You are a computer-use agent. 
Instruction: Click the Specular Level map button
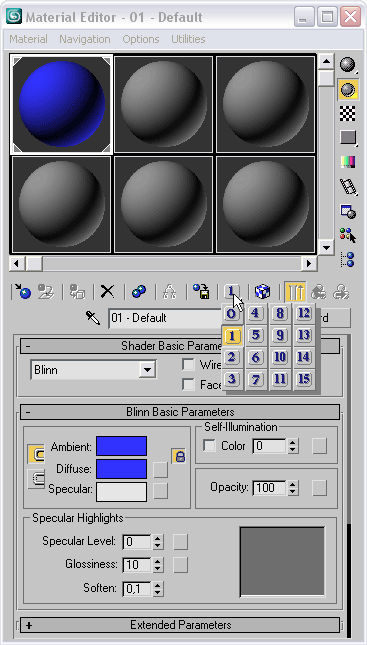180,542
